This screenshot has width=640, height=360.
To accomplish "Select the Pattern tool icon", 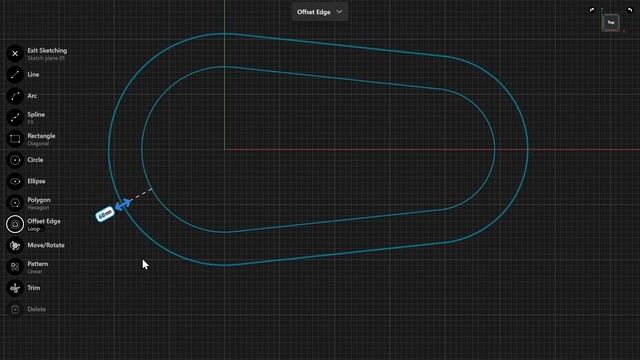I will point(15,267).
